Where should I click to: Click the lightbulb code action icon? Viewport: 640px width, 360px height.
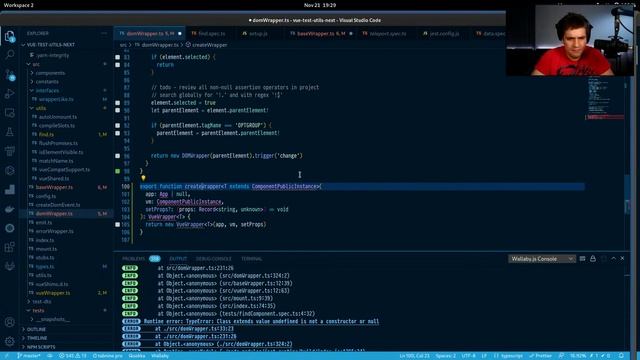point(143,178)
